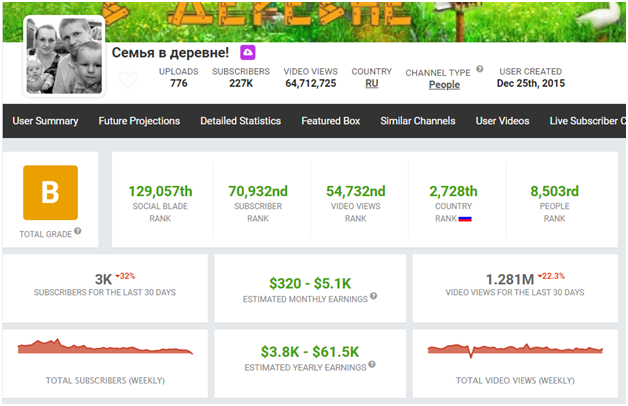Click the heart favorite icon

129,80
